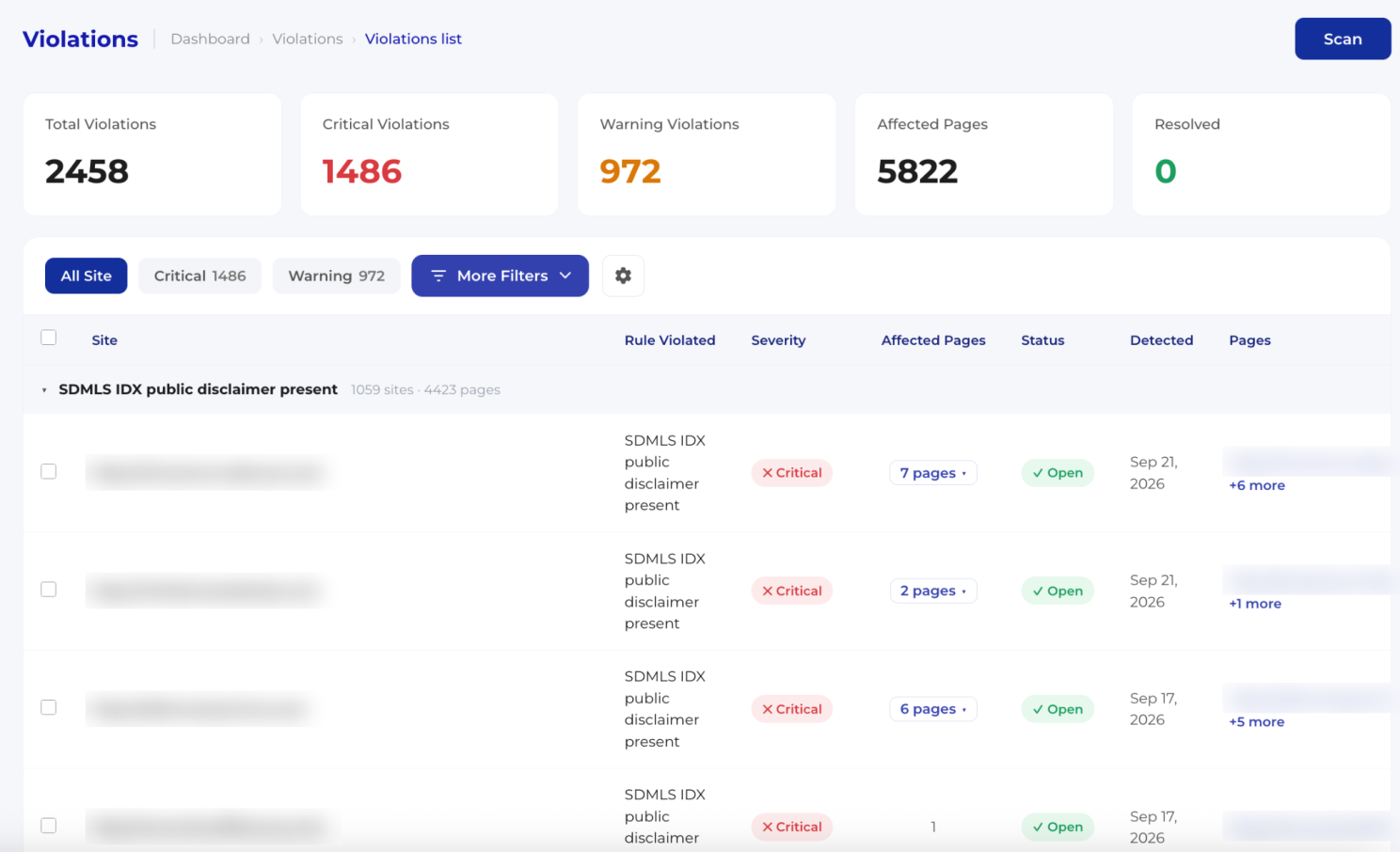Click the Open status in the 6 pages row
Viewport: 1400px width, 852px height.
[1058, 709]
